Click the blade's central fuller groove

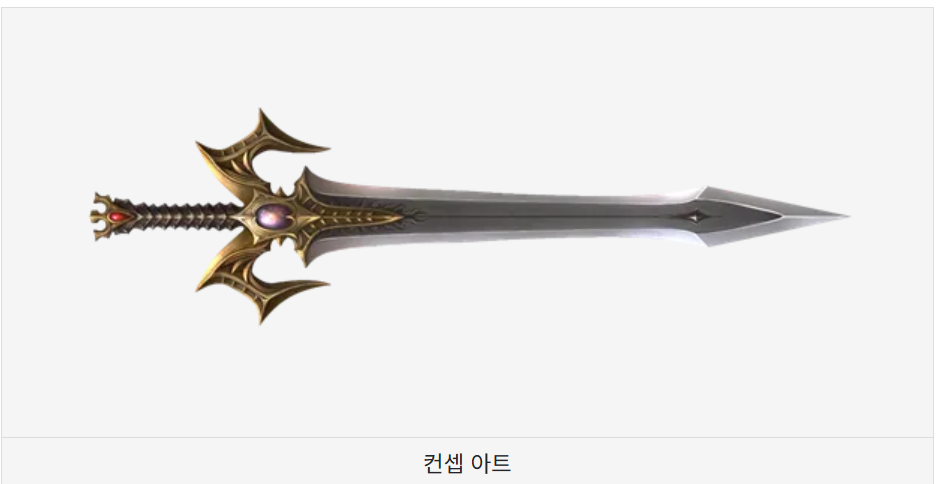pos(538,216)
